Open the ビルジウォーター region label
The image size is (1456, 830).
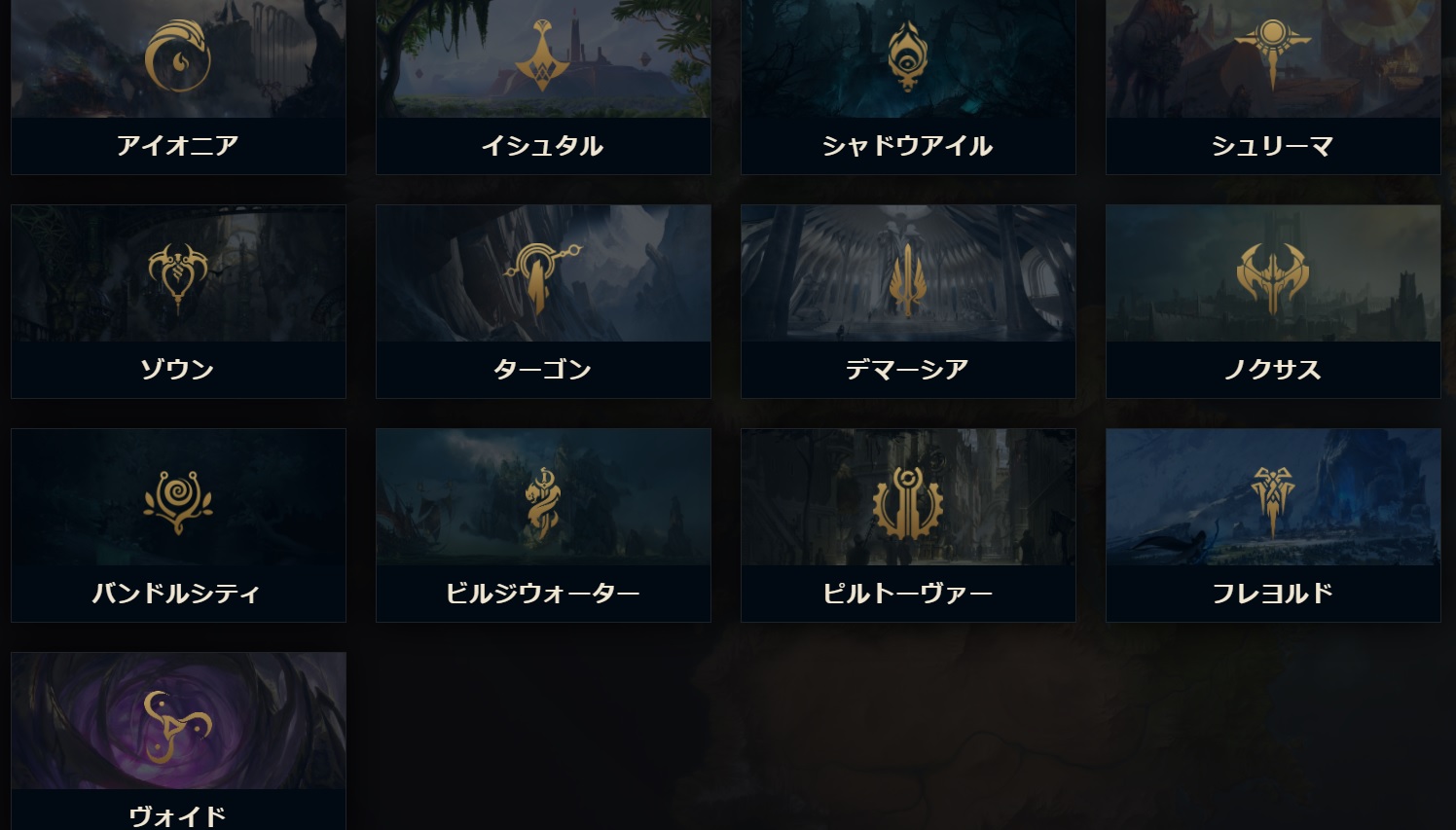click(x=543, y=594)
